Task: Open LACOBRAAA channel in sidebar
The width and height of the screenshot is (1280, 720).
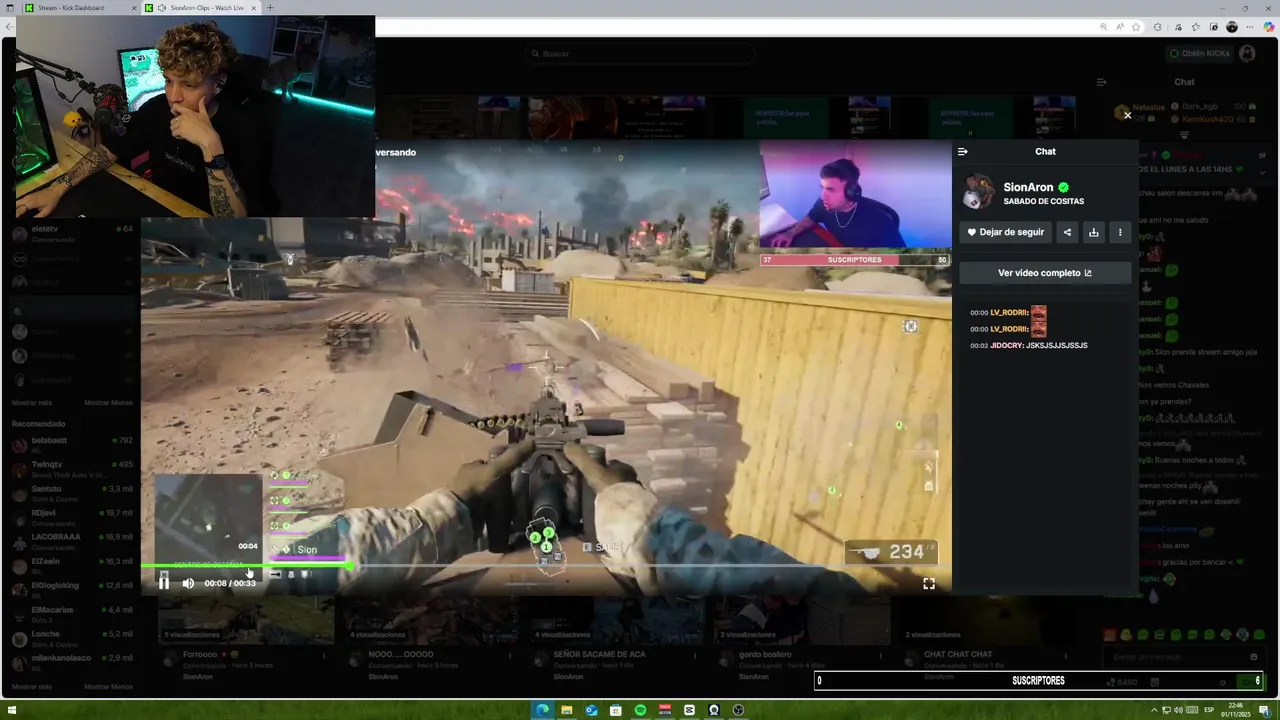Action: tap(72, 541)
